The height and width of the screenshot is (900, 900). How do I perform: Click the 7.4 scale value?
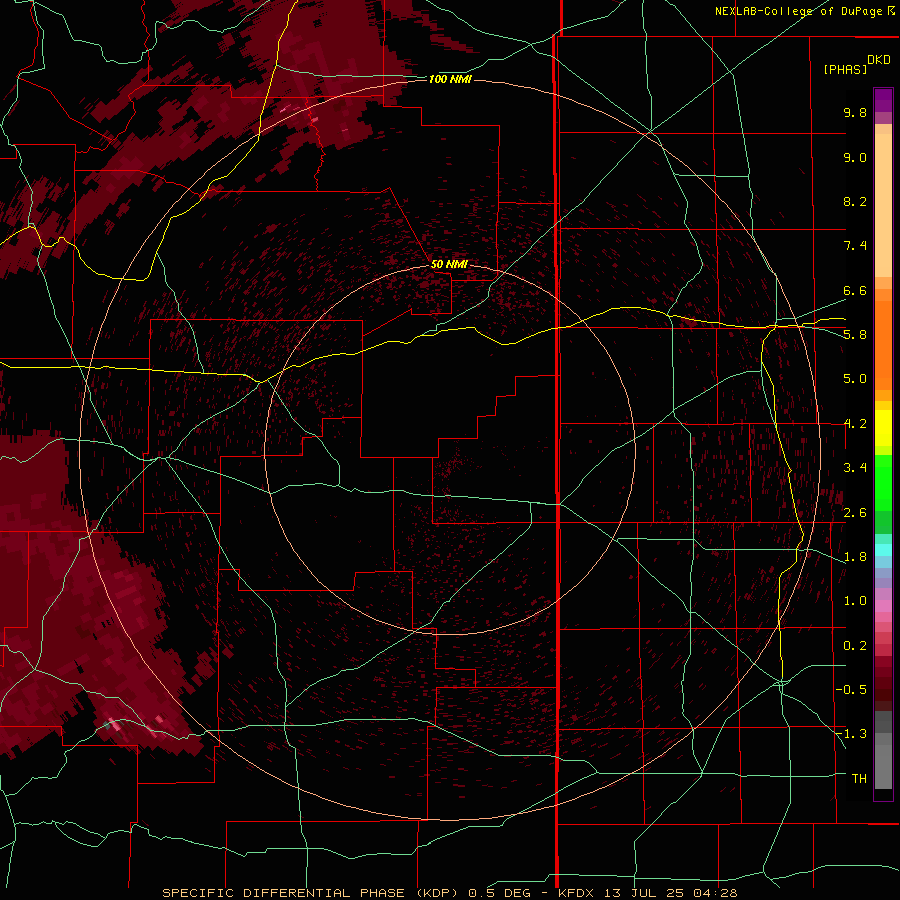(855, 246)
